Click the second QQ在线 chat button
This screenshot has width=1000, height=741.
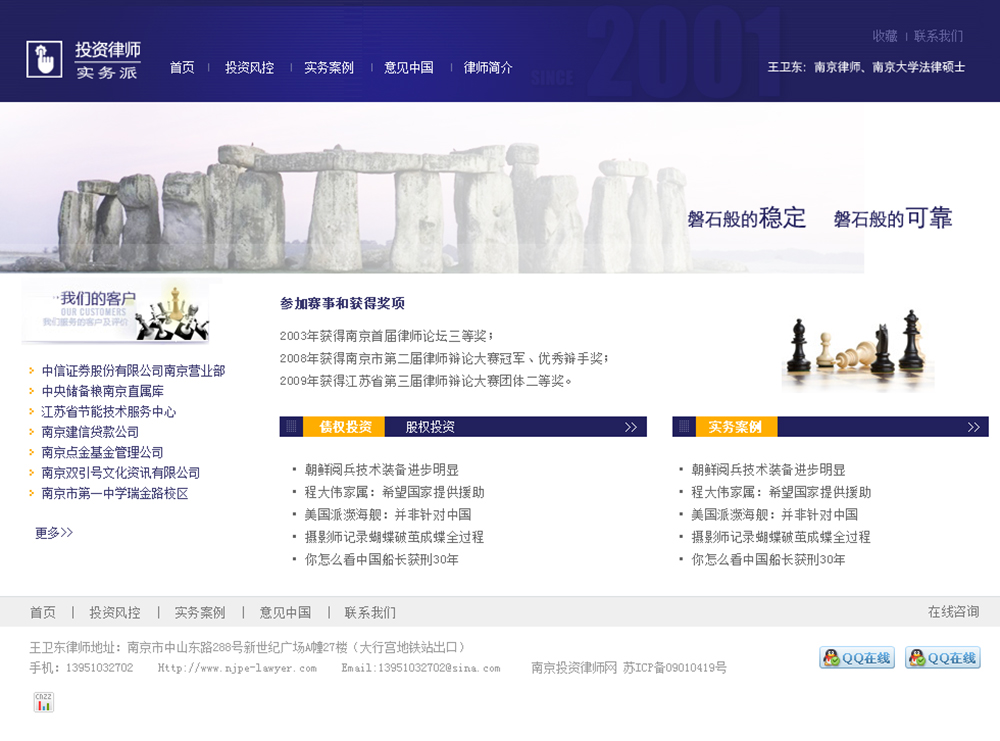[942, 658]
